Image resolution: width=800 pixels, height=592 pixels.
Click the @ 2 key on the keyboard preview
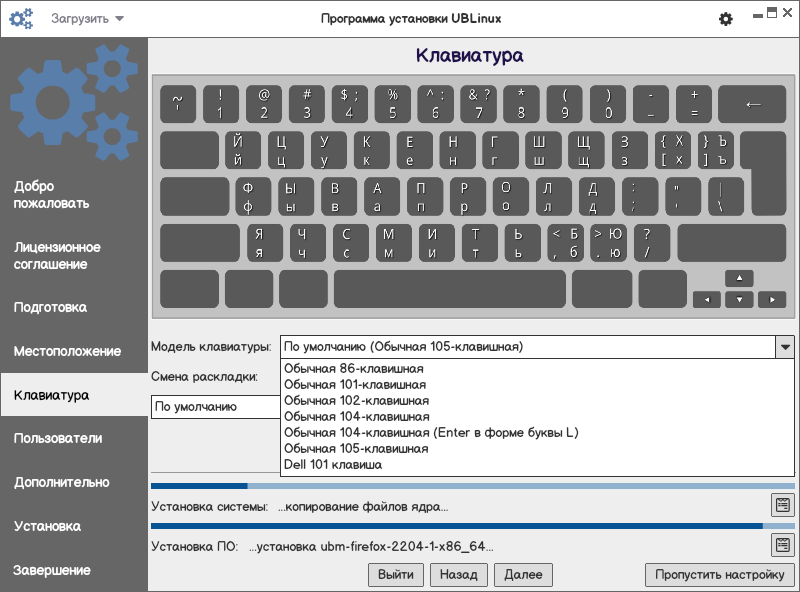[263, 104]
